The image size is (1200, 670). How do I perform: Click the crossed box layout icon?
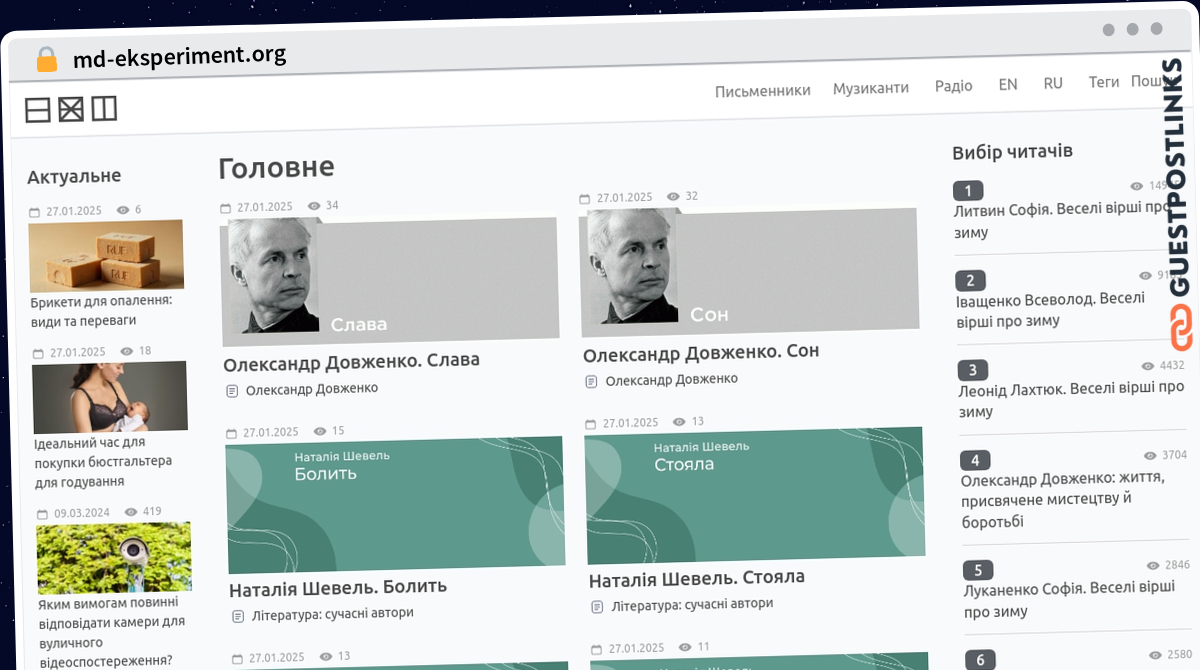[71, 109]
